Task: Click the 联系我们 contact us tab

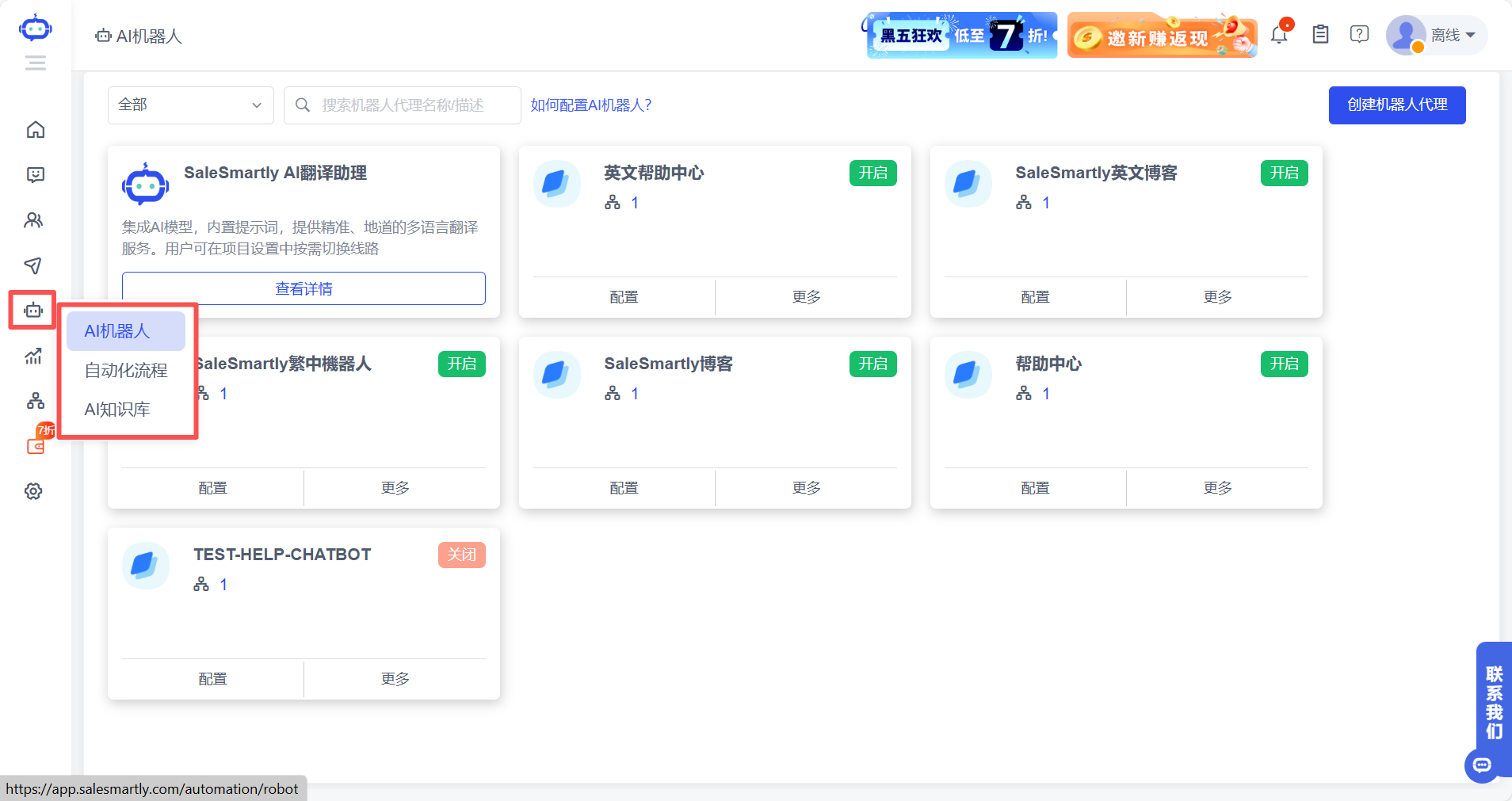Action: (1494, 702)
